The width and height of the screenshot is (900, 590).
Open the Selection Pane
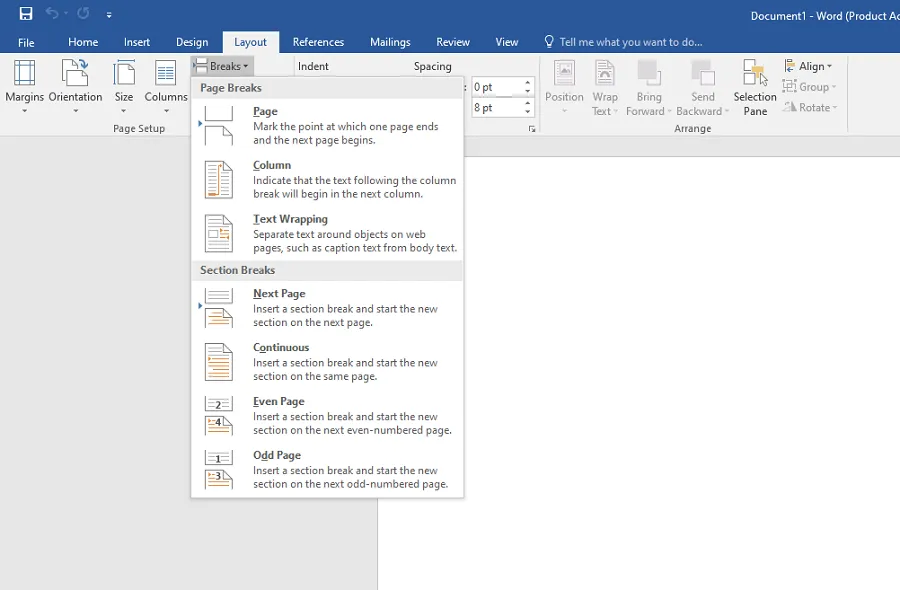point(755,87)
